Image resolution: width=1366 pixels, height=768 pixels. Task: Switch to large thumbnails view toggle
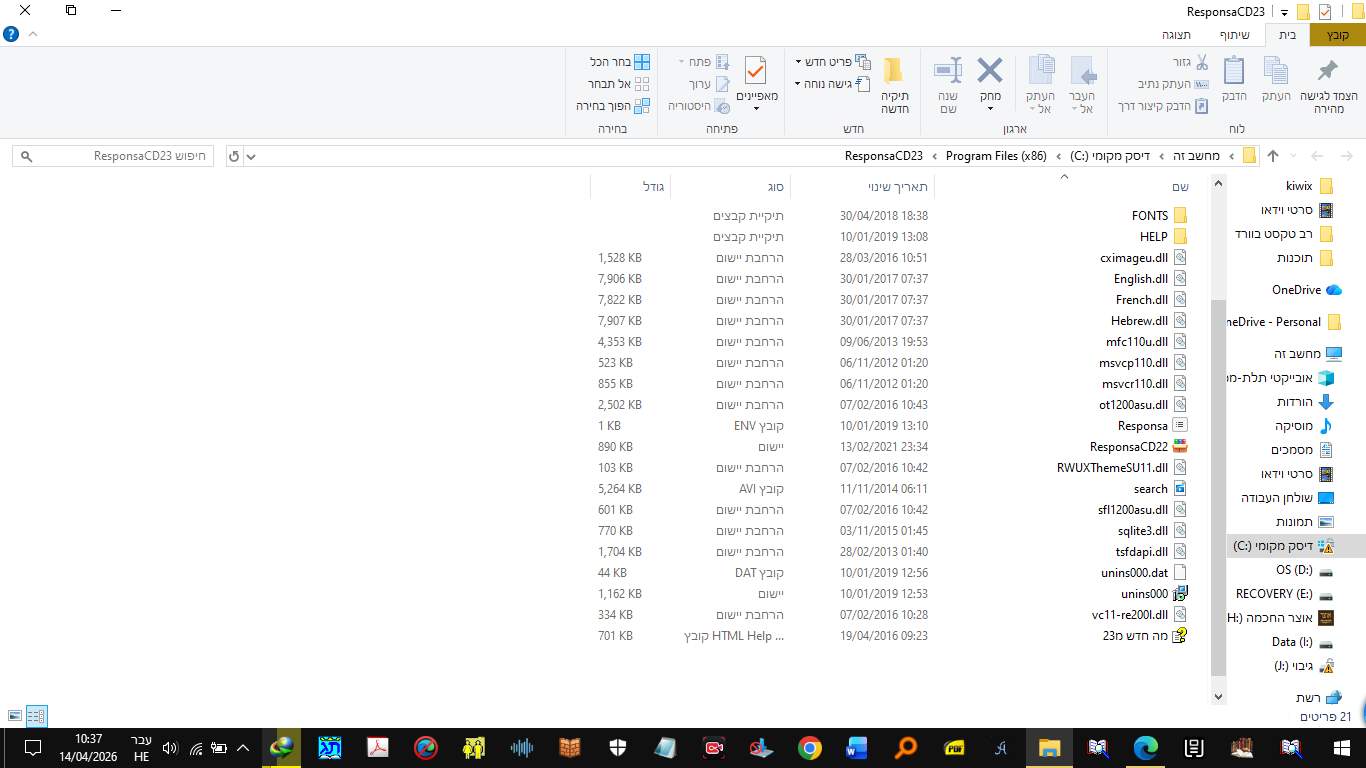14,716
